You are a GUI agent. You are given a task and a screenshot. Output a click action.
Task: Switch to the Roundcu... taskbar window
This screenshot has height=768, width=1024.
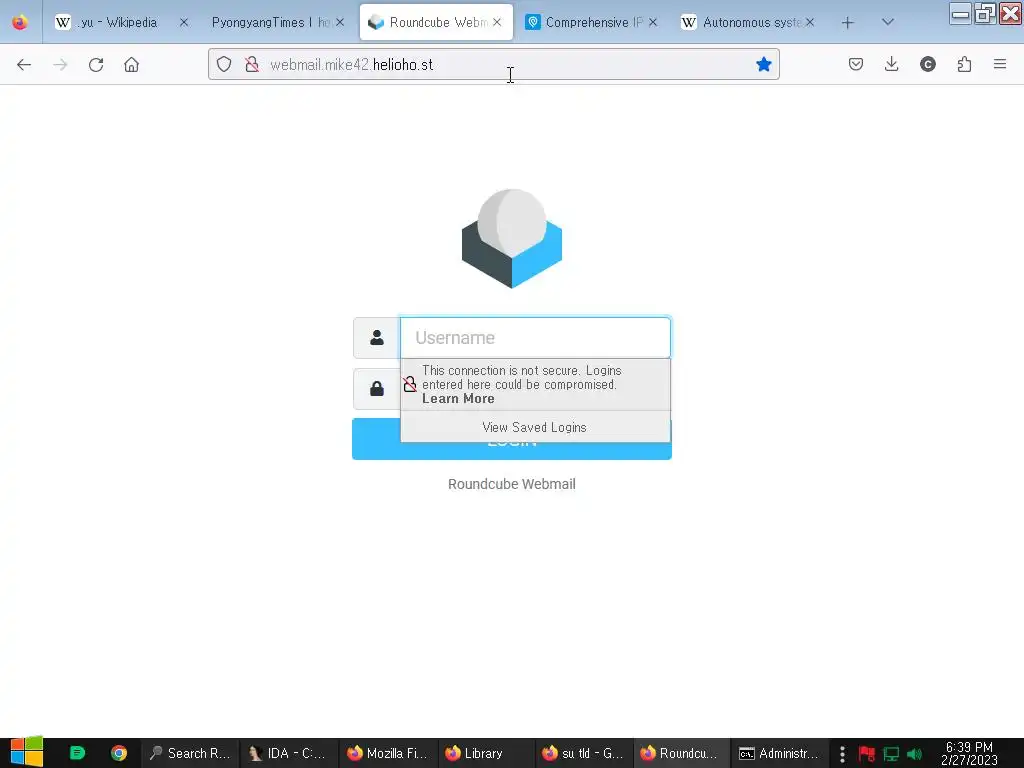tap(681, 753)
